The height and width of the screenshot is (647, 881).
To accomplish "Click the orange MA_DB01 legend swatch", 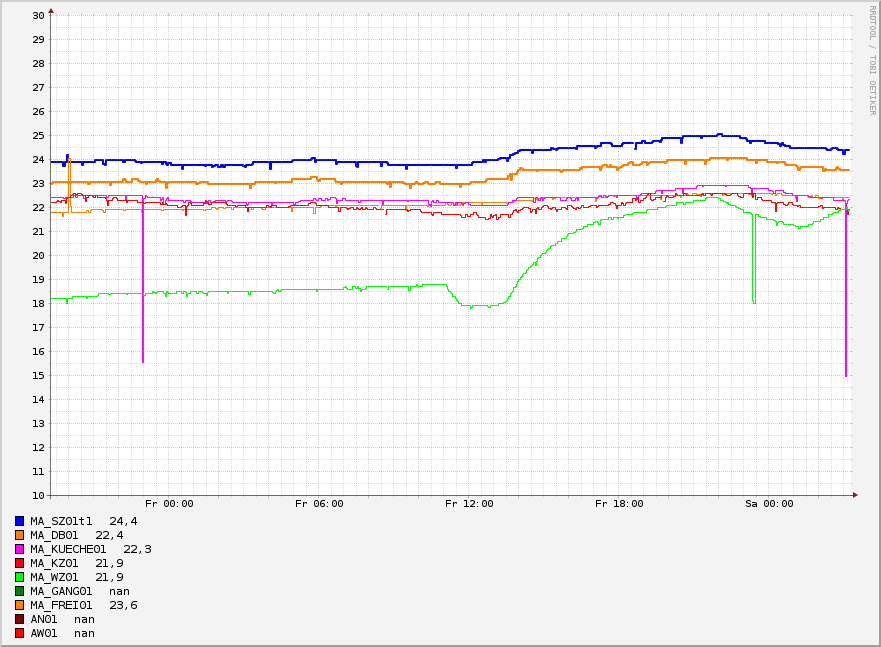I will [20, 535].
